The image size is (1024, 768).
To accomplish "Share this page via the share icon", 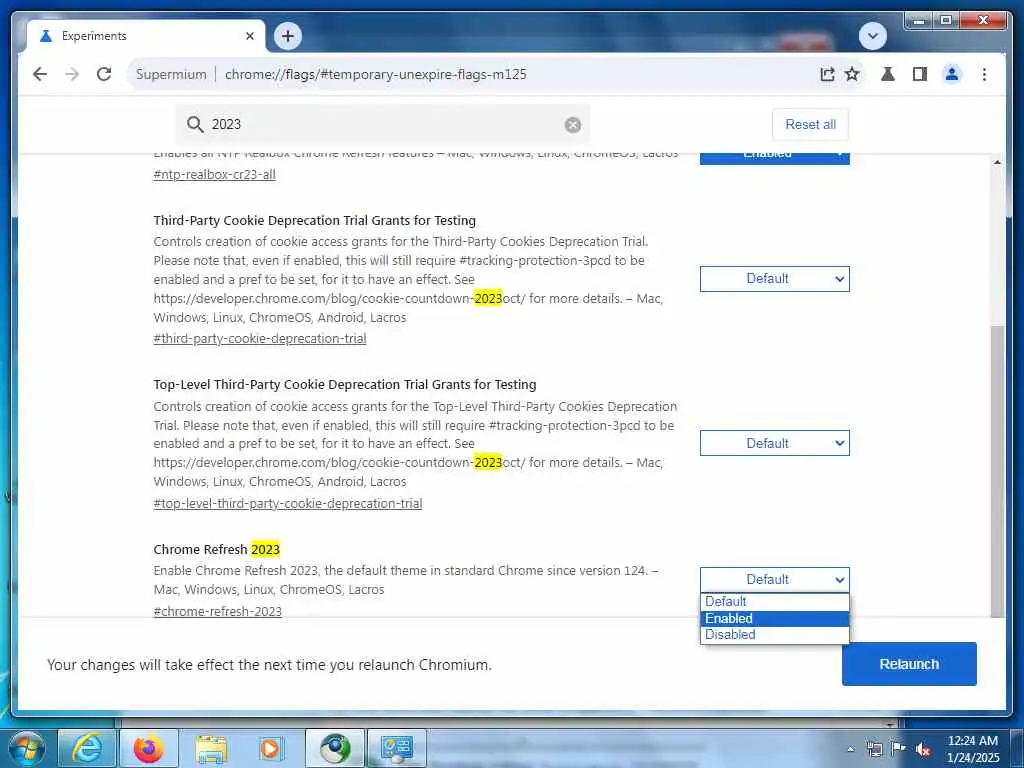I will [x=827, y=74].
